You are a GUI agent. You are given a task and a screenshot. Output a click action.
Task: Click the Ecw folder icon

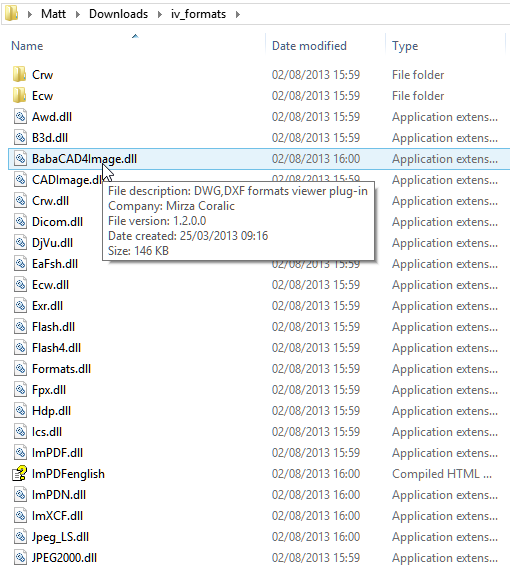click(x=19, y=95)
